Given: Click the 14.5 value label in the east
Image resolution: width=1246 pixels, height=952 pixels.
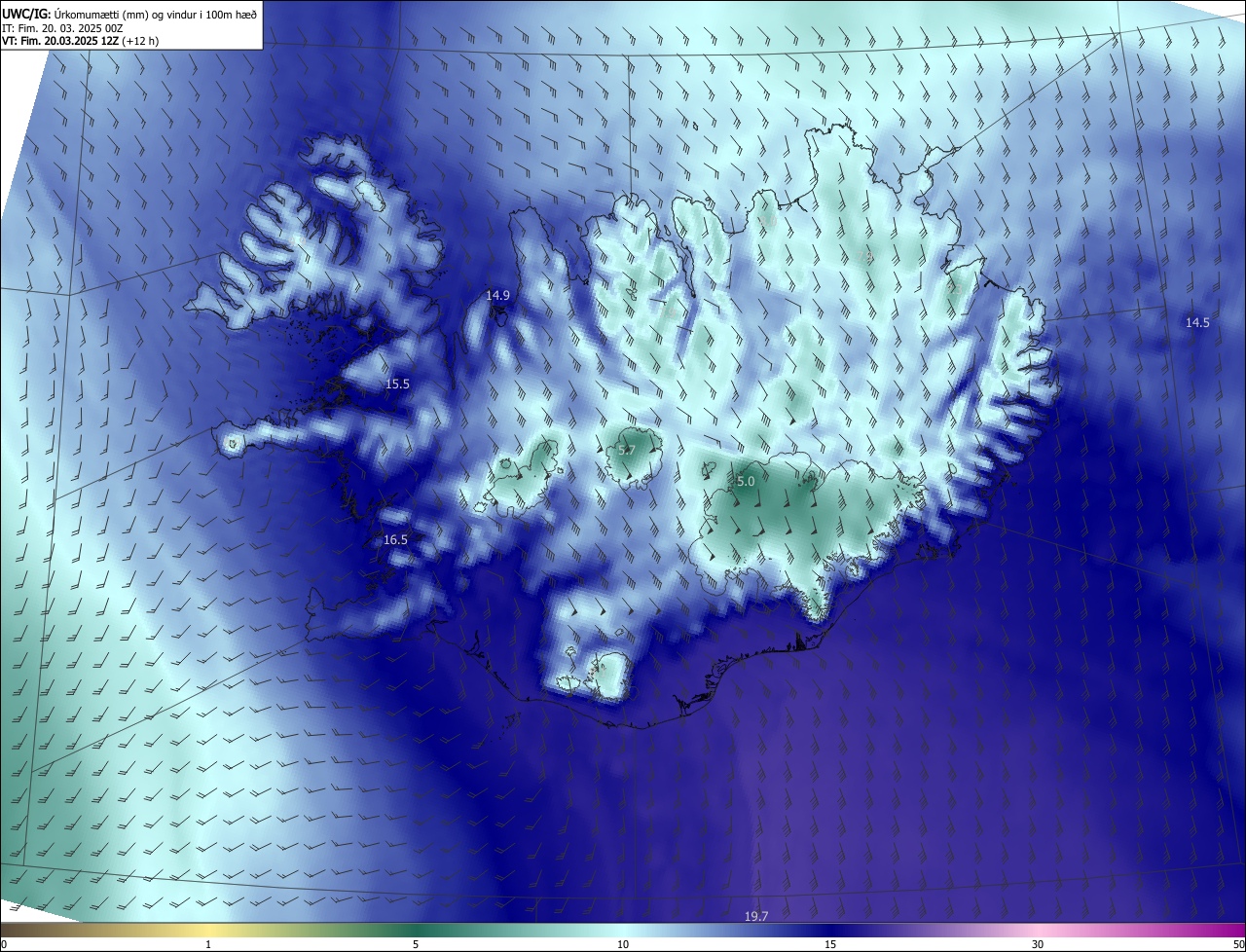Looking at the screenshot, I should (x=1197, y=323).
